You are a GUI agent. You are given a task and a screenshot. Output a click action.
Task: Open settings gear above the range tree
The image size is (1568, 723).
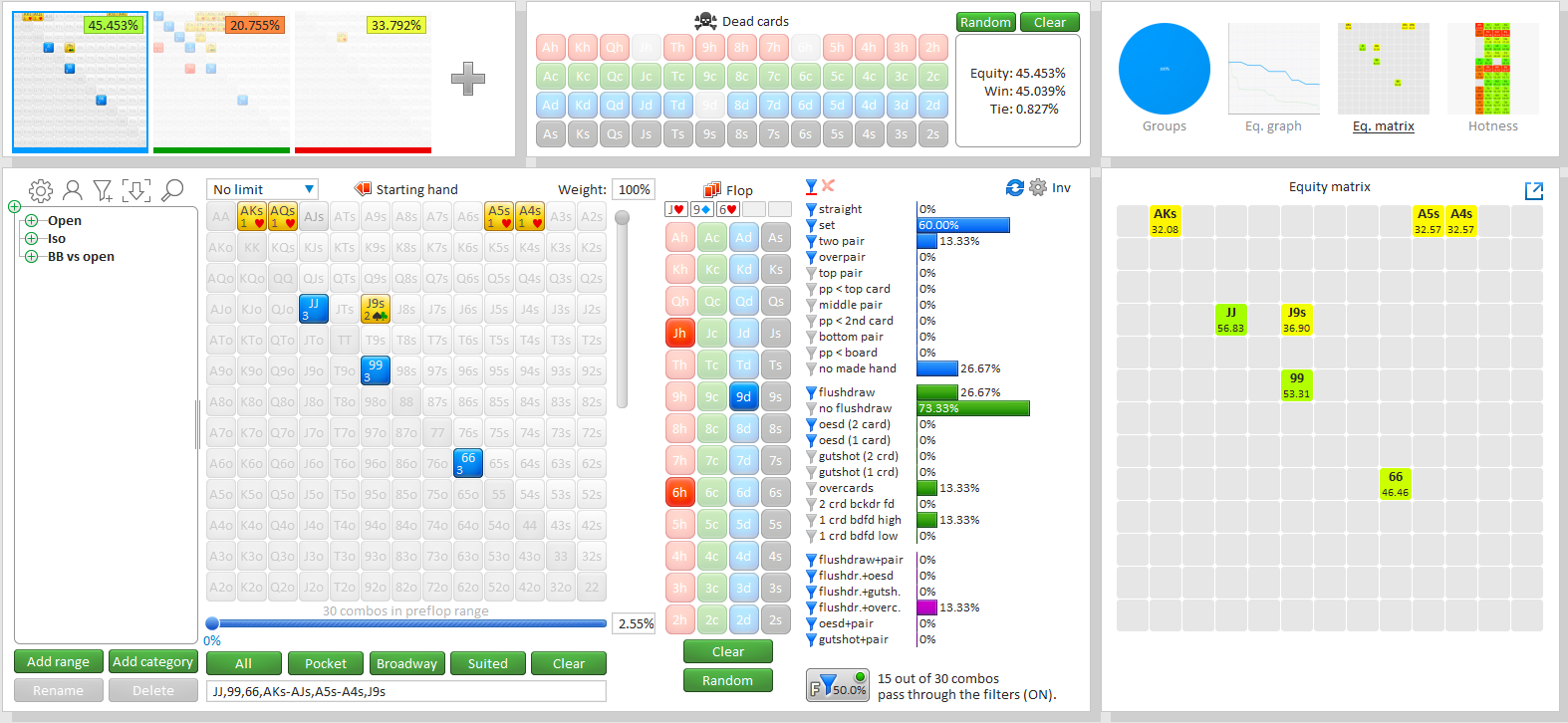[41, 190]
